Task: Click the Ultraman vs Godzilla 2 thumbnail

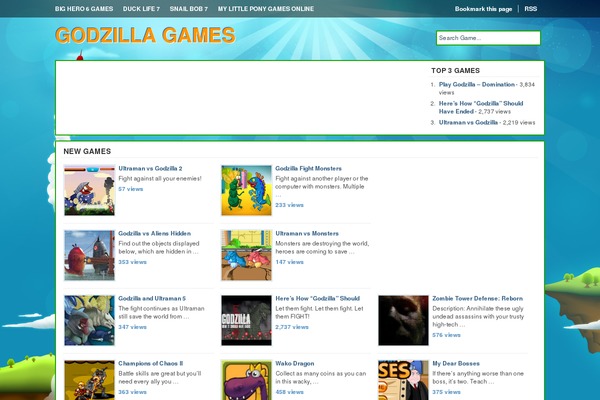Action: point(90,190)
